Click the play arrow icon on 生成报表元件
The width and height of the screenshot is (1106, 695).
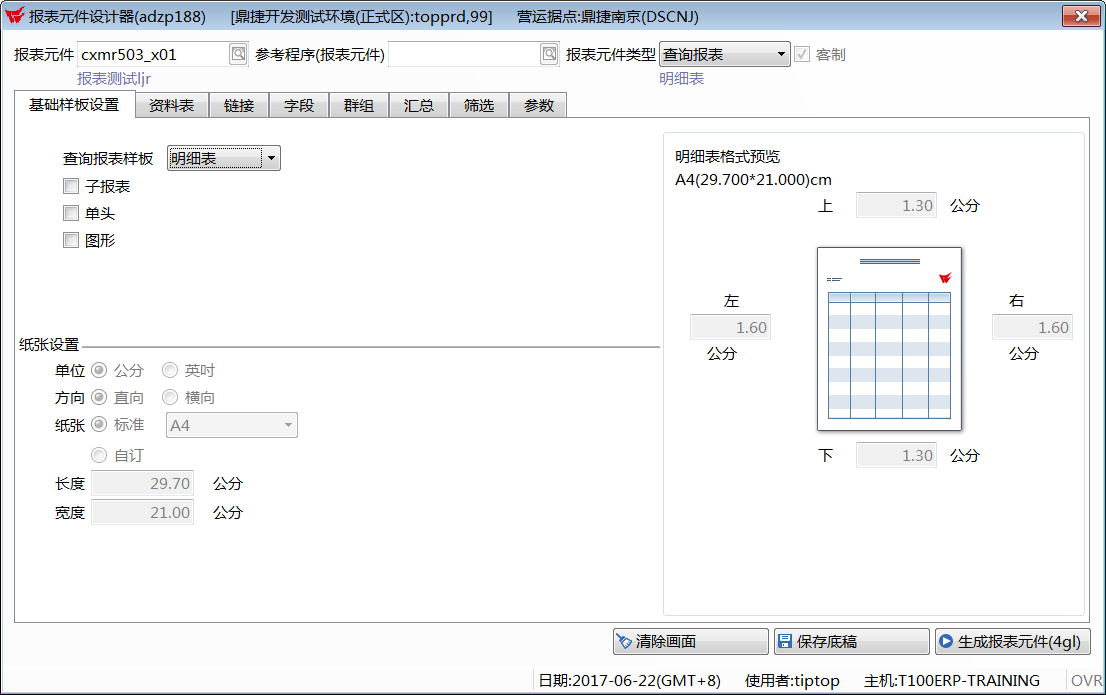(946, 641)
